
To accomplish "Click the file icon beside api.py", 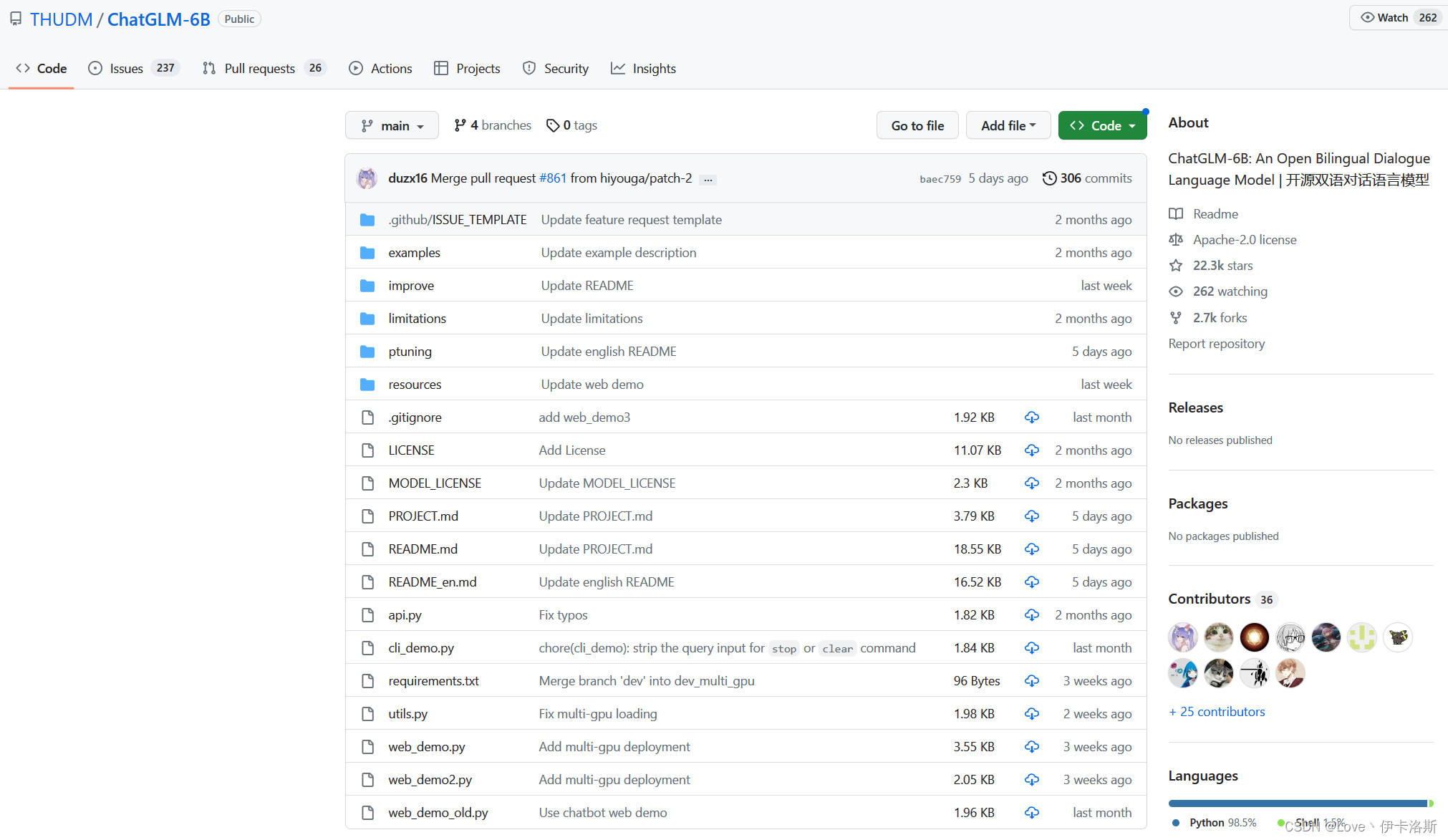I will 367,615.
